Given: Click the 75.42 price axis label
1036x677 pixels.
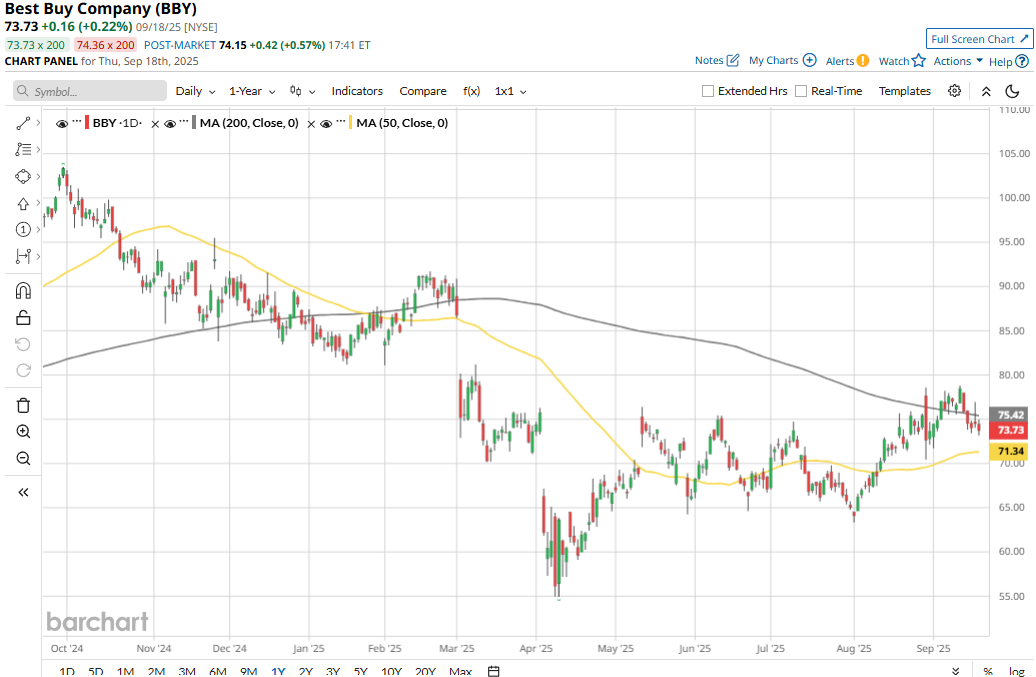Looking at the screenshot, I should pyautogui.click(x=1010, y=415).
